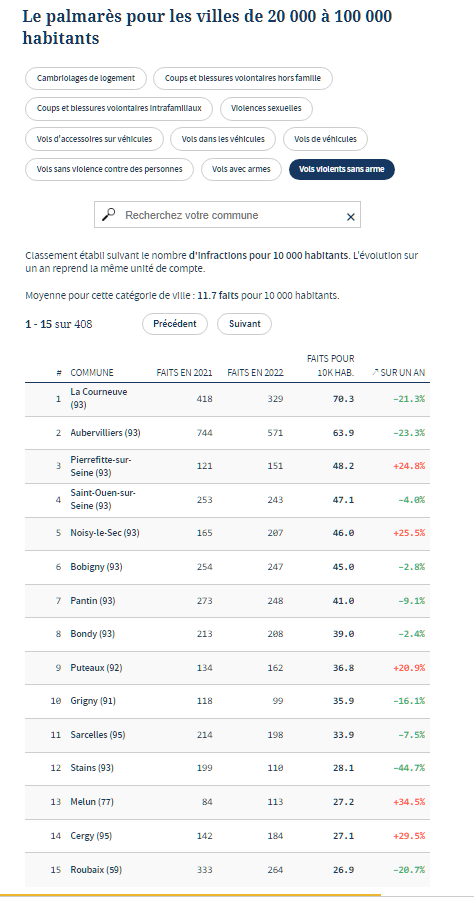The image size is (474, 897).
Task: Click the magnifying glass search icon
Action: click(108, 215)
